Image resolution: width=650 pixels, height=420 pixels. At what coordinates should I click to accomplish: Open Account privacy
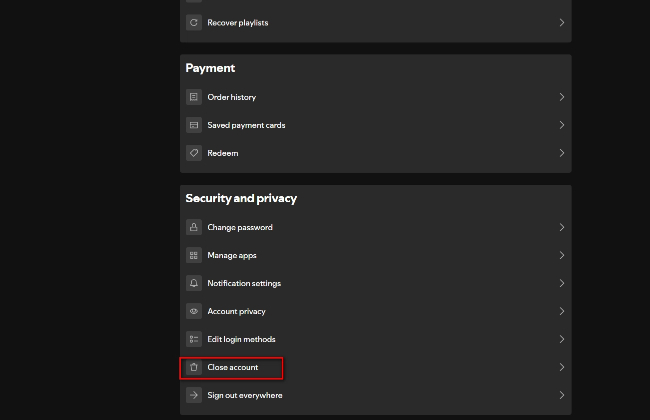pos(376,311)
